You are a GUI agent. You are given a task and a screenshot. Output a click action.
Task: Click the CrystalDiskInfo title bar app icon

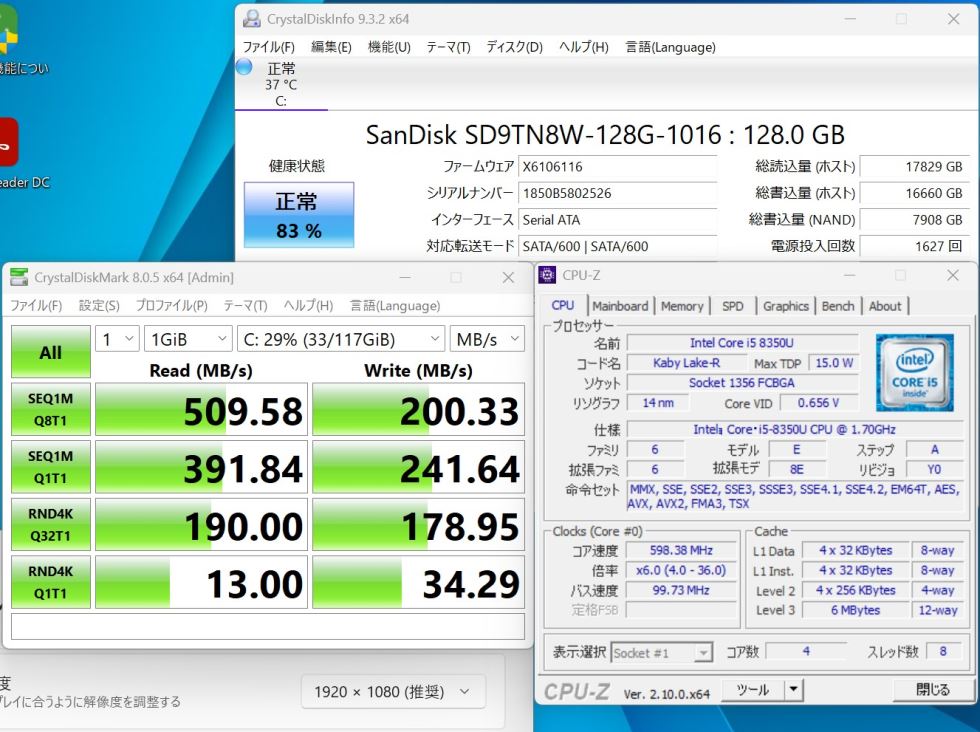pyautogui.click(x=251, y=19)
